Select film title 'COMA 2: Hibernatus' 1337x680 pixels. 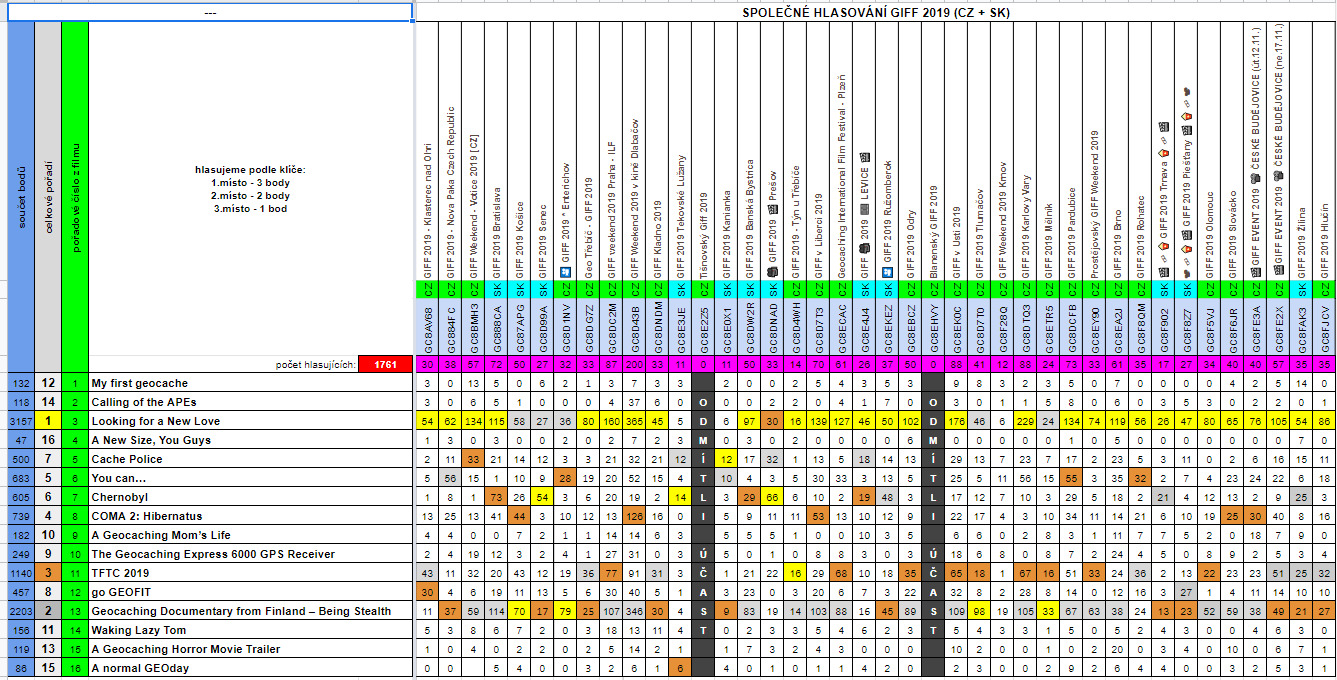(251, 516)
